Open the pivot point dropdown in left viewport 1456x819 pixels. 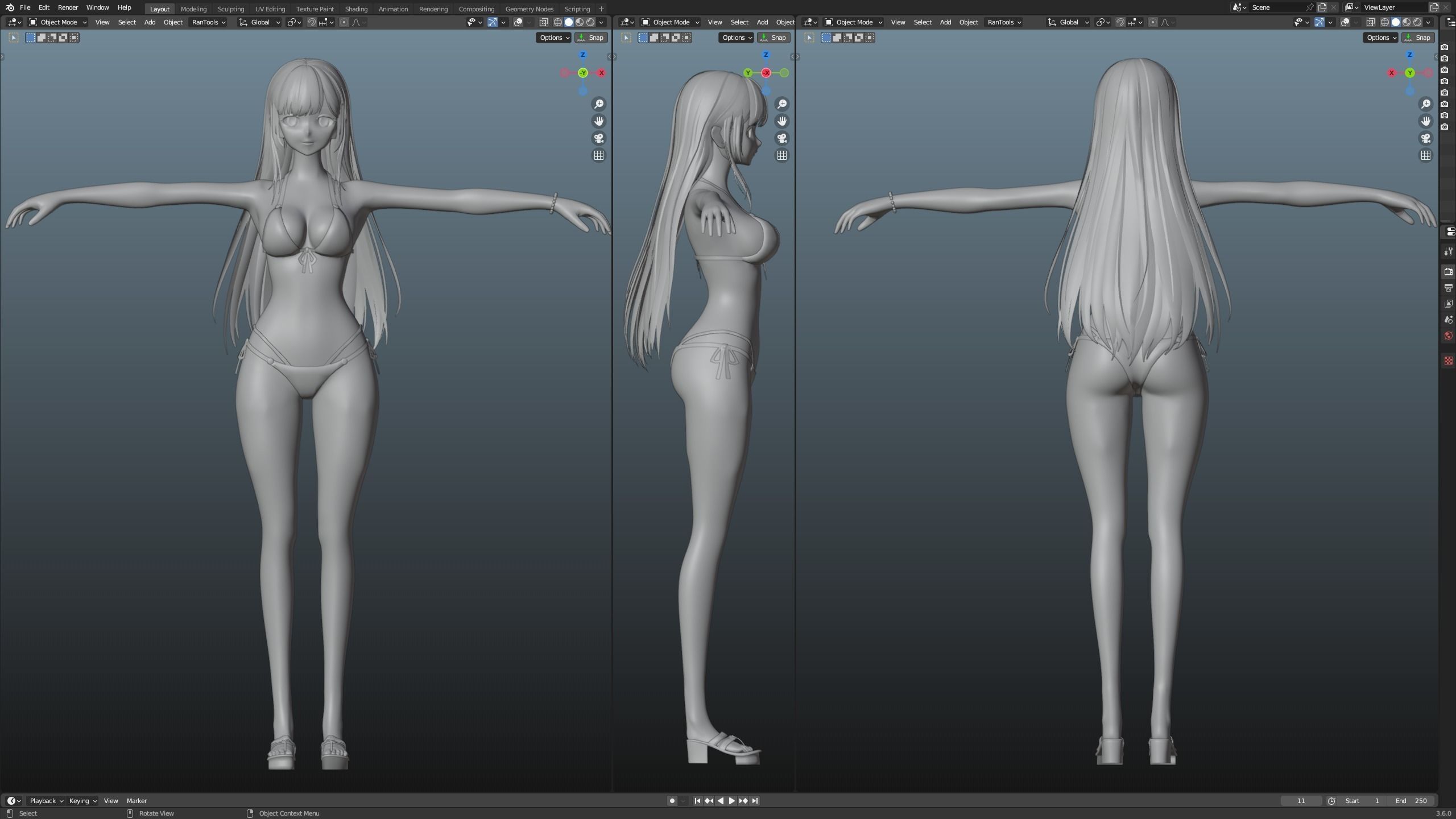click(x=294, y=22)
